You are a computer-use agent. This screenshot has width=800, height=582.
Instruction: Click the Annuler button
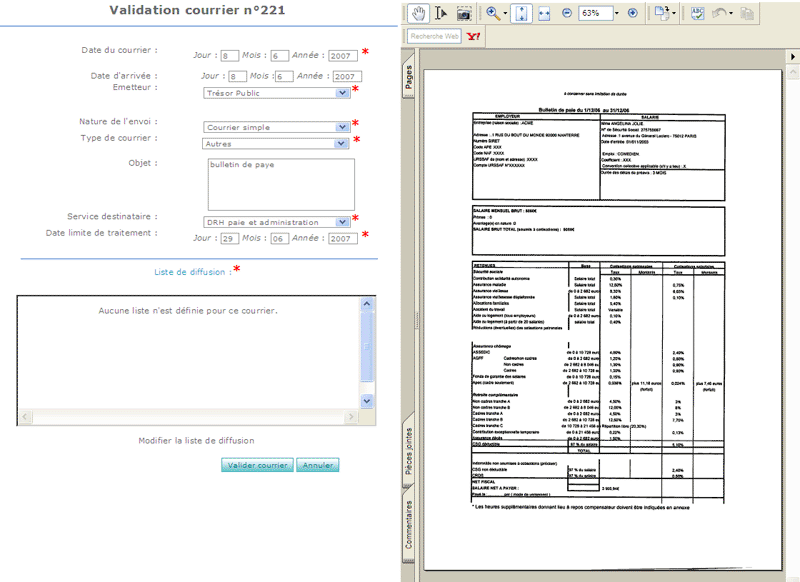click(x=317, y=465)
